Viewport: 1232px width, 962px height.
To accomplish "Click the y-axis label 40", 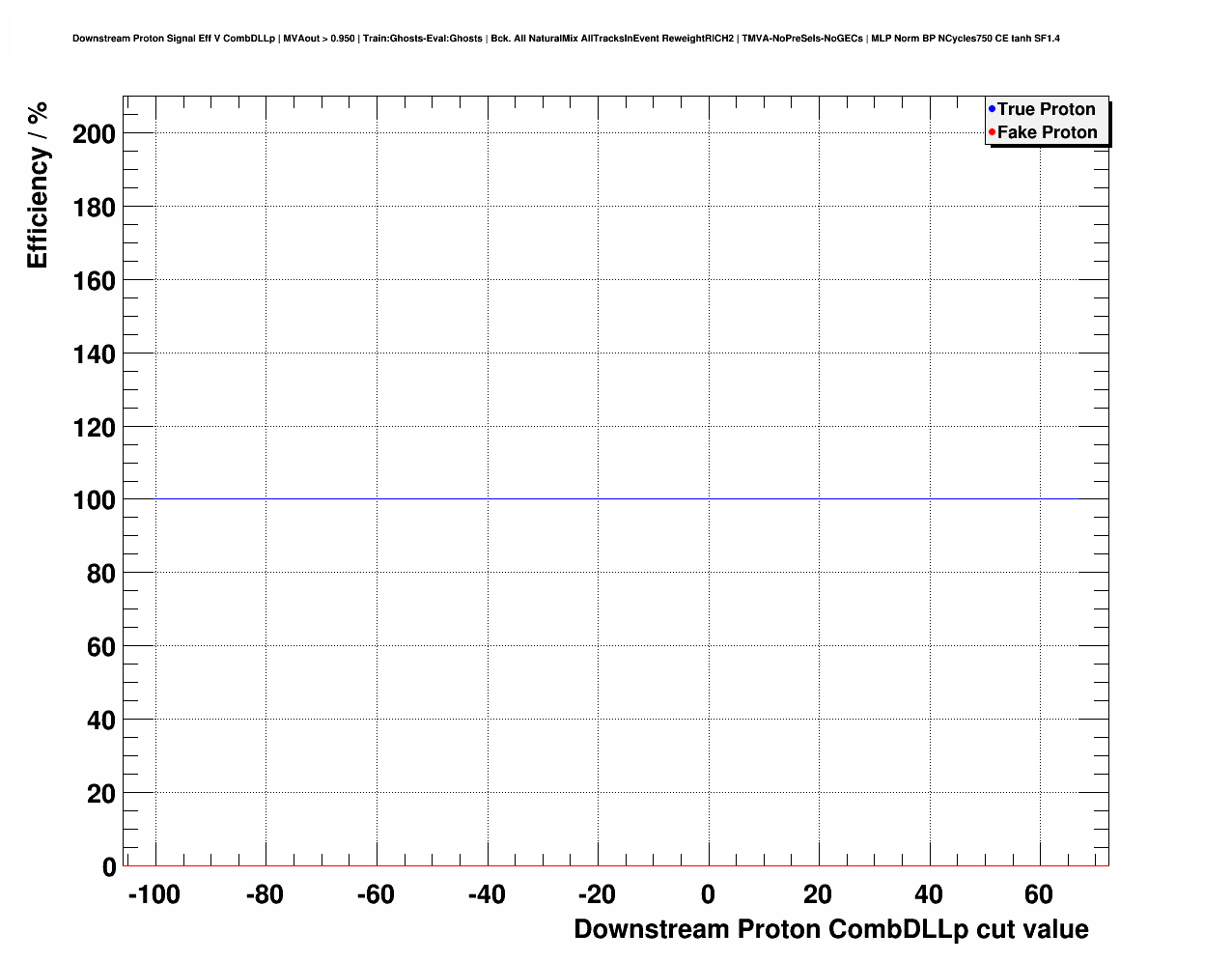I will [x=100, y=721].
